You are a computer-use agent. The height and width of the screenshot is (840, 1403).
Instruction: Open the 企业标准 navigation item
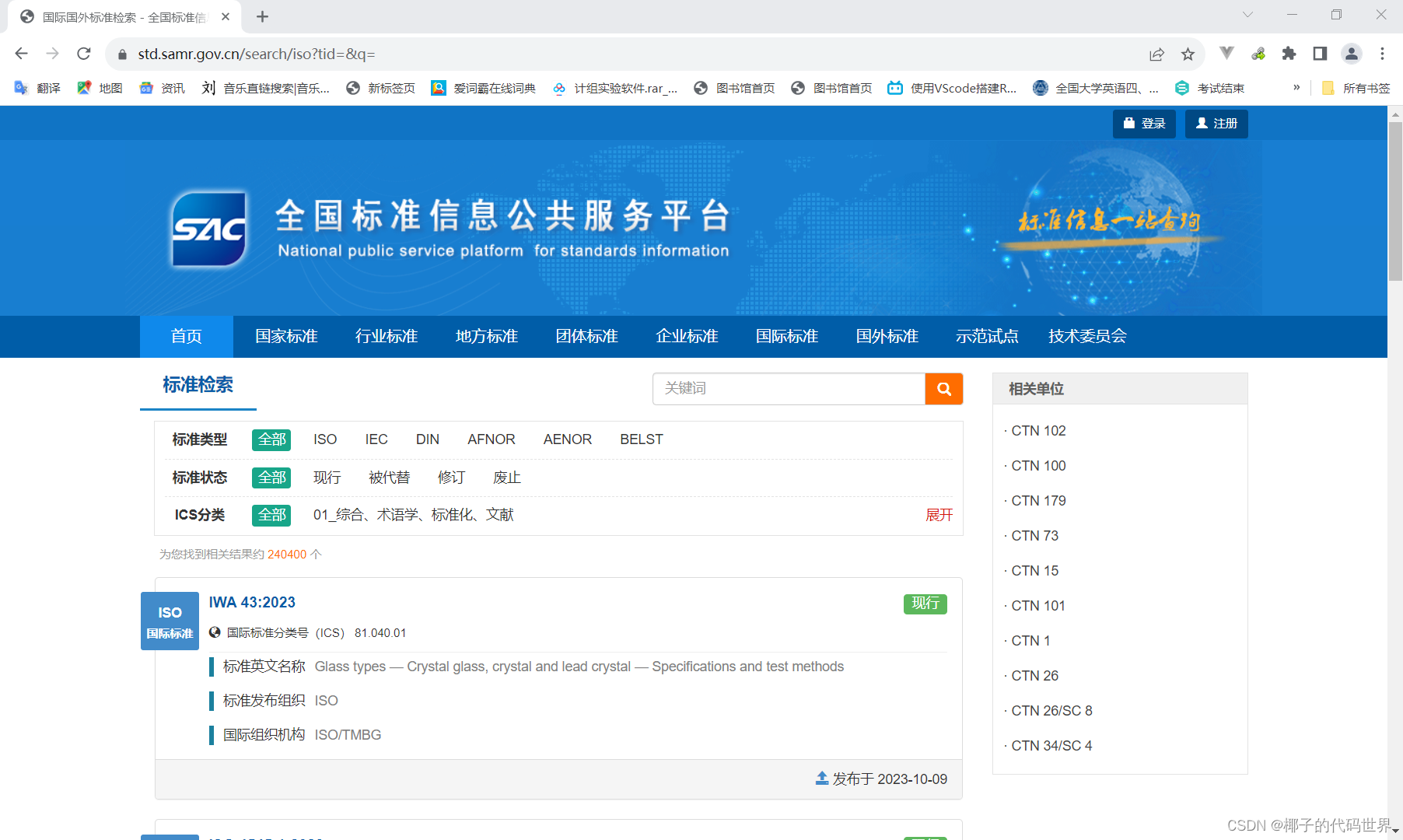coord(687,336)
